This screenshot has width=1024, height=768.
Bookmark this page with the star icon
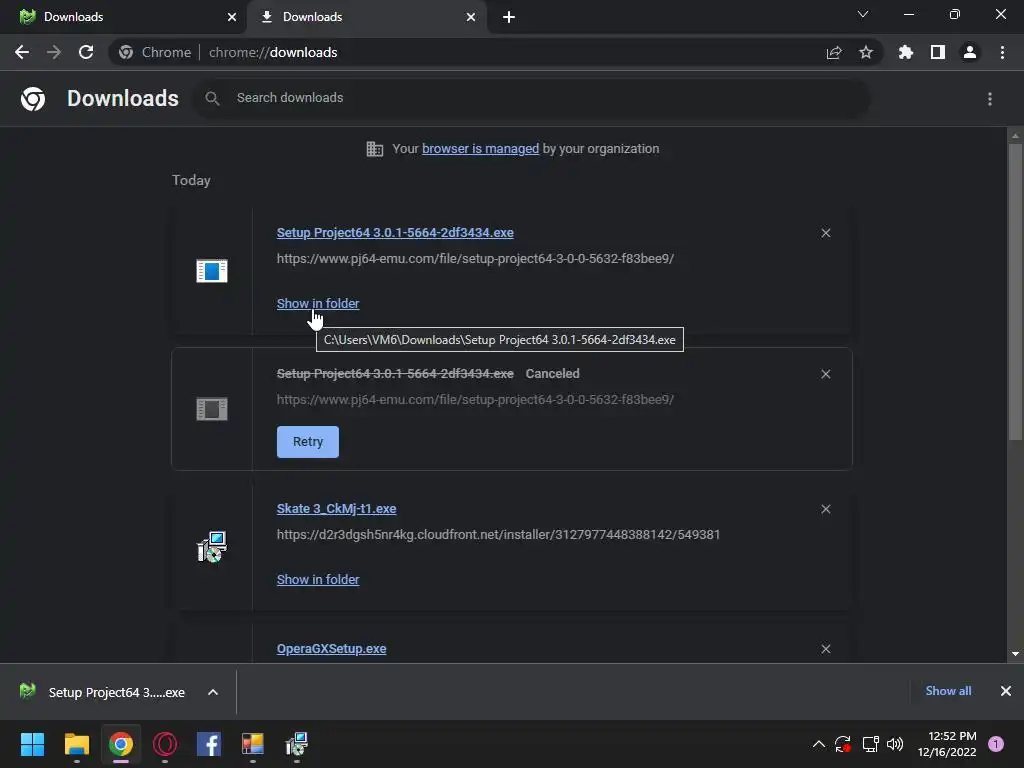pos(866,52)
